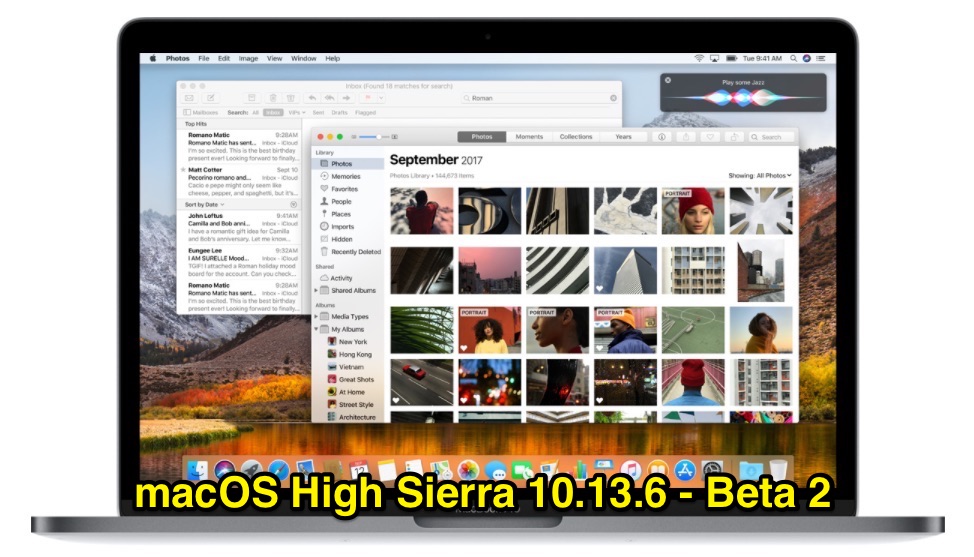Expand the Shared Albums disclosure triangle
This screenshot has width=974, height=557.
pyautogui.click(x=316, y=291)
